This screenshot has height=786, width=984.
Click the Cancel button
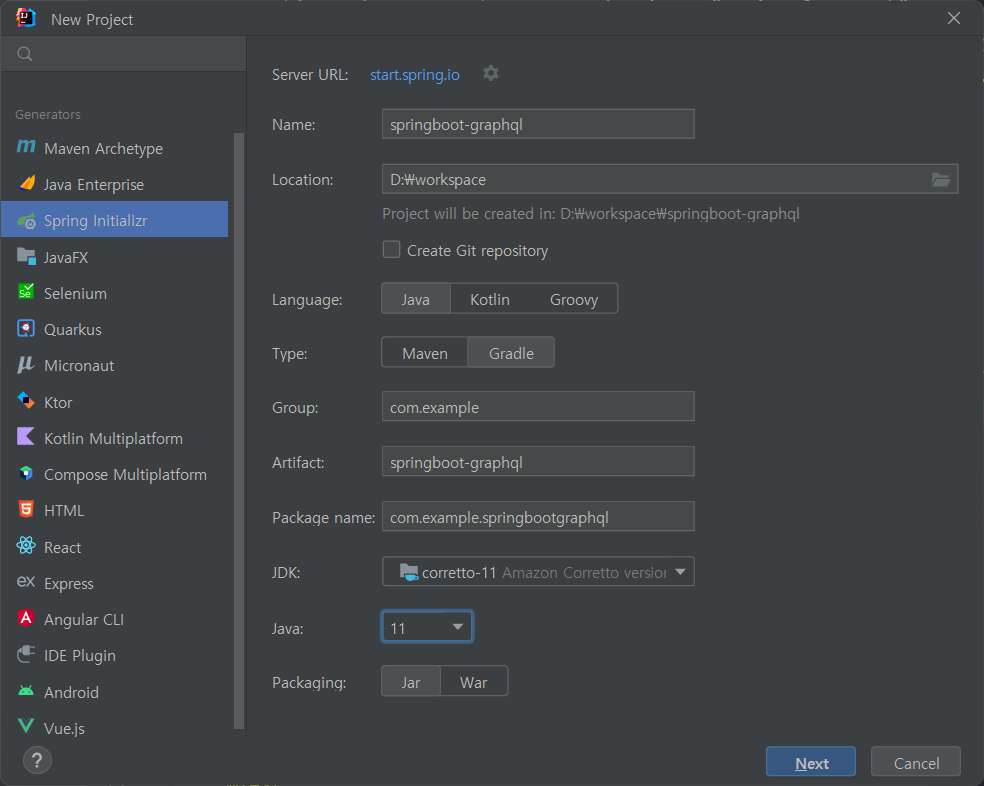coord(916,762)
